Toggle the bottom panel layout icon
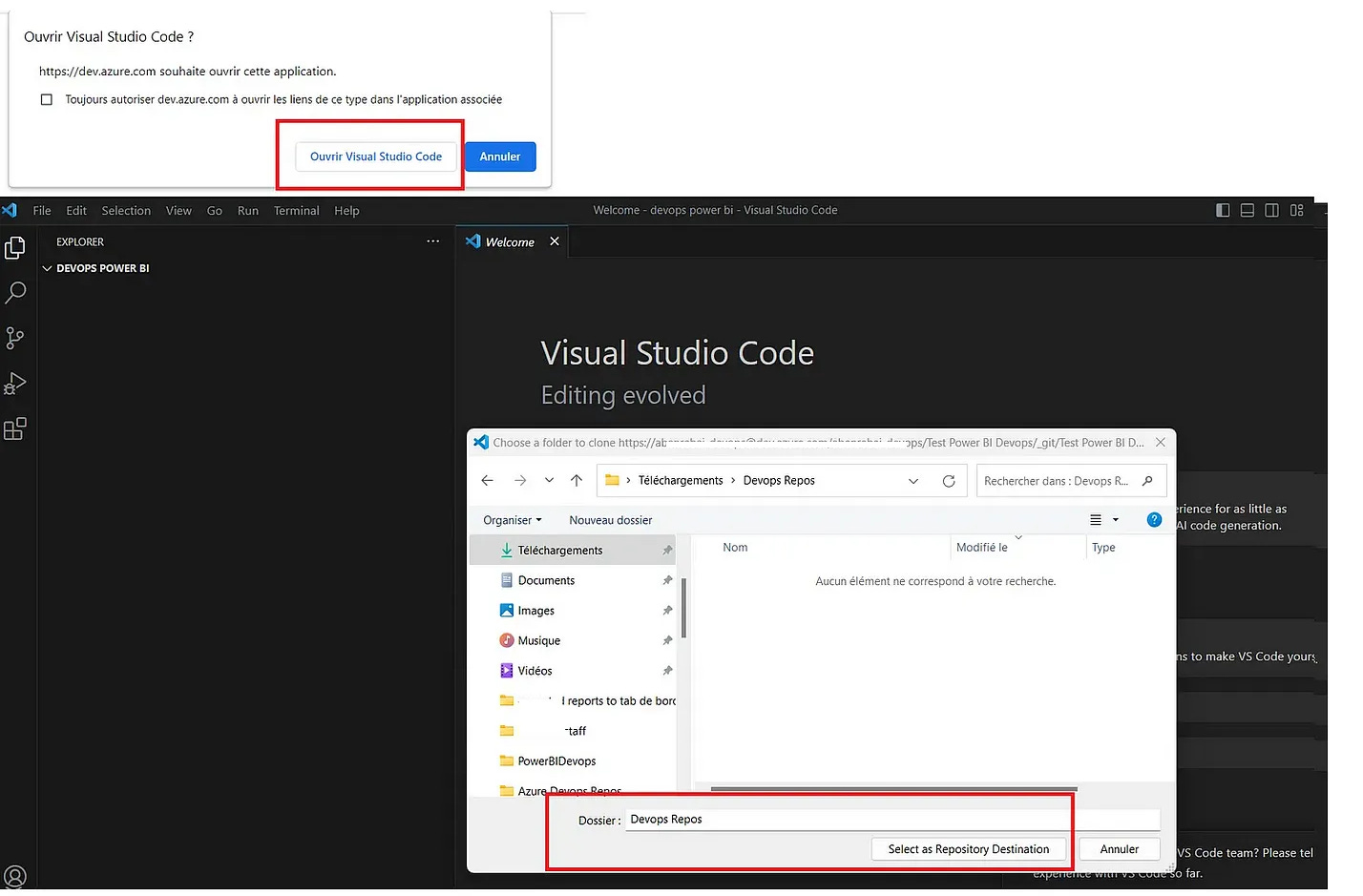The height and width of the screenshot is (896, 1363). [x=1248, y=210]
